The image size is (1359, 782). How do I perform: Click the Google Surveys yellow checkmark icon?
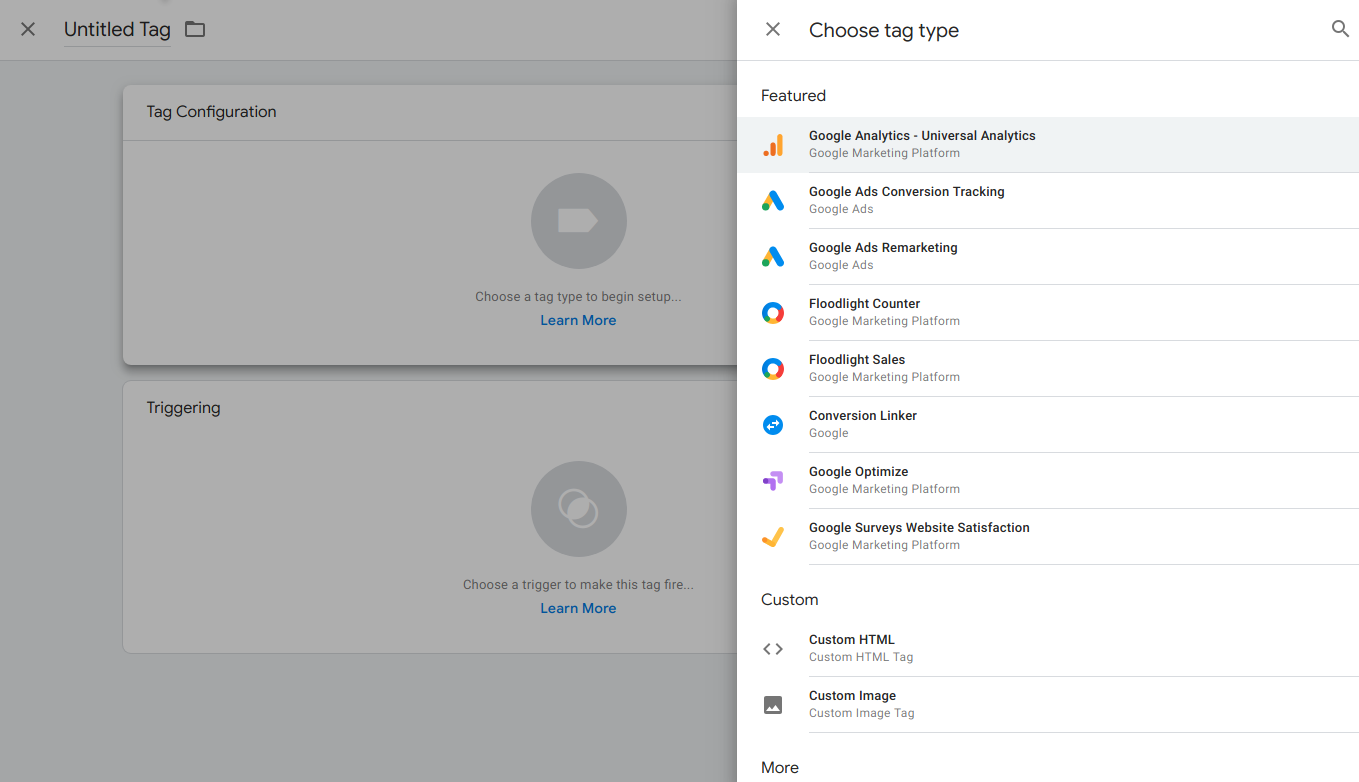click(773, 537)
